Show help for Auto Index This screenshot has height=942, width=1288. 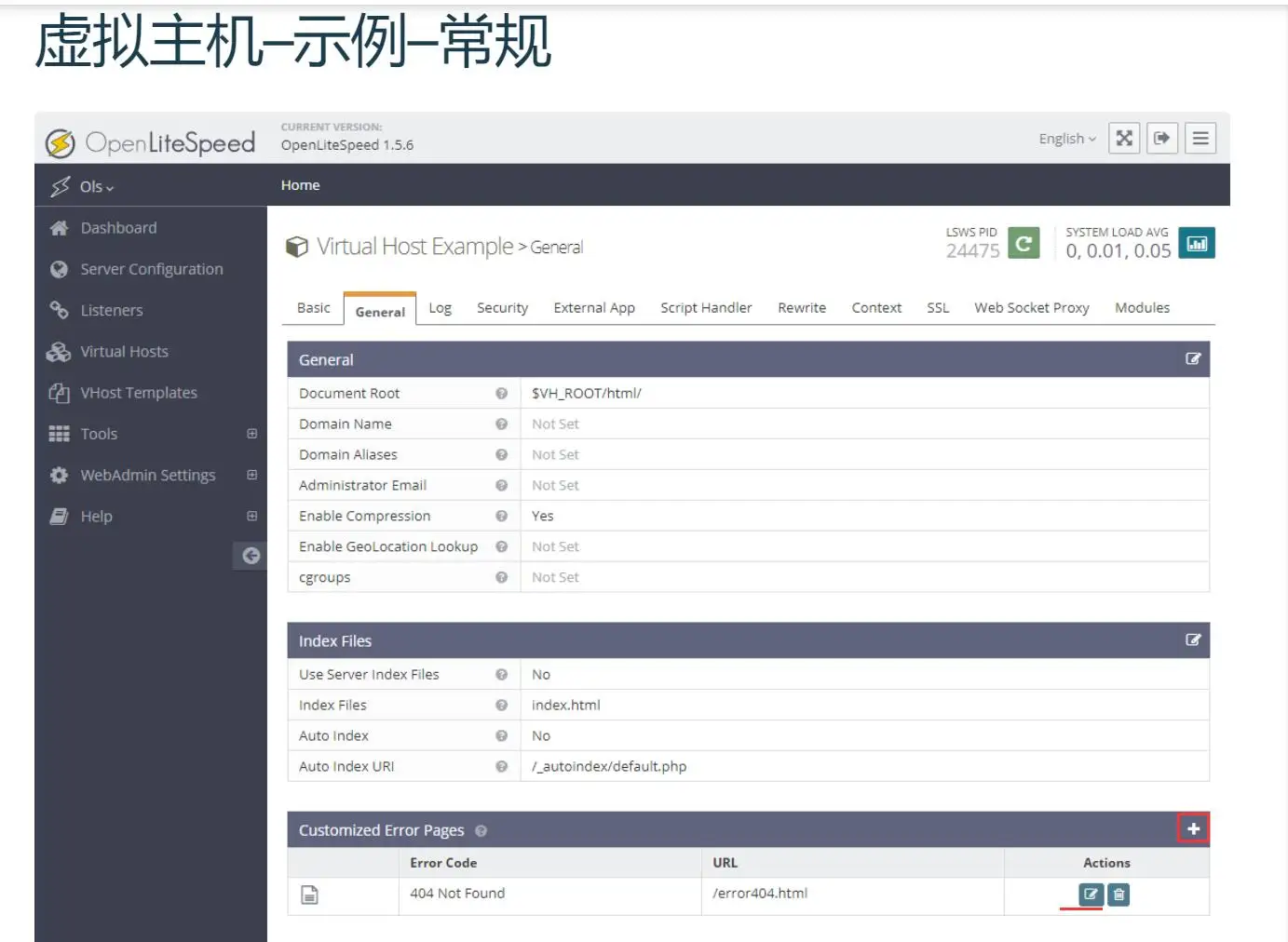click(501, 736)
